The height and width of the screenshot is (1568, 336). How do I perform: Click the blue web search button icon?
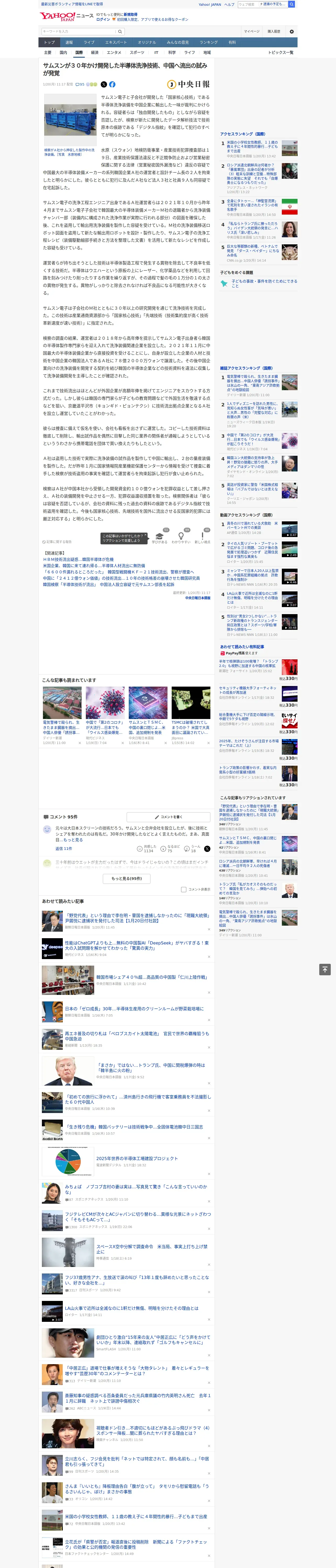292,4
